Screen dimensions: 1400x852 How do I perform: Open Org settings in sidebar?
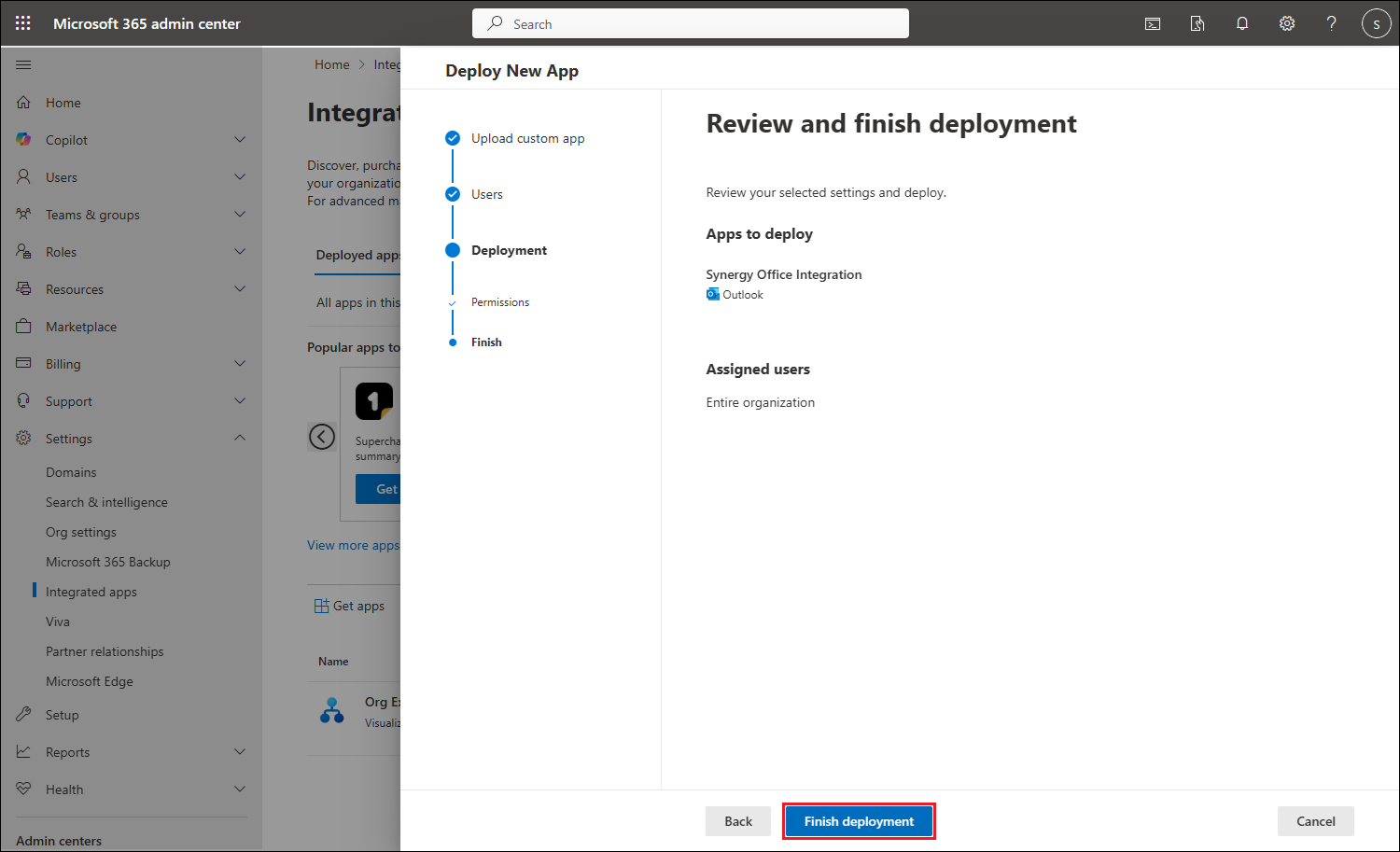(81, 532)
